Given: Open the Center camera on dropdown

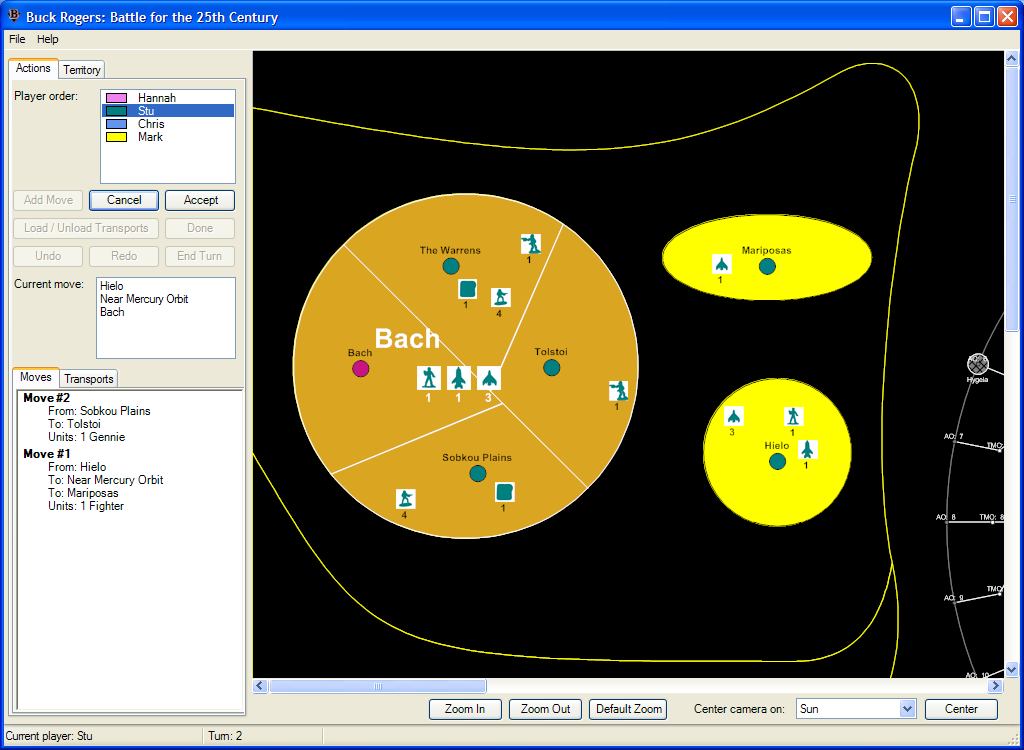Looking at the screenshot, I should (x=907, y=709).
